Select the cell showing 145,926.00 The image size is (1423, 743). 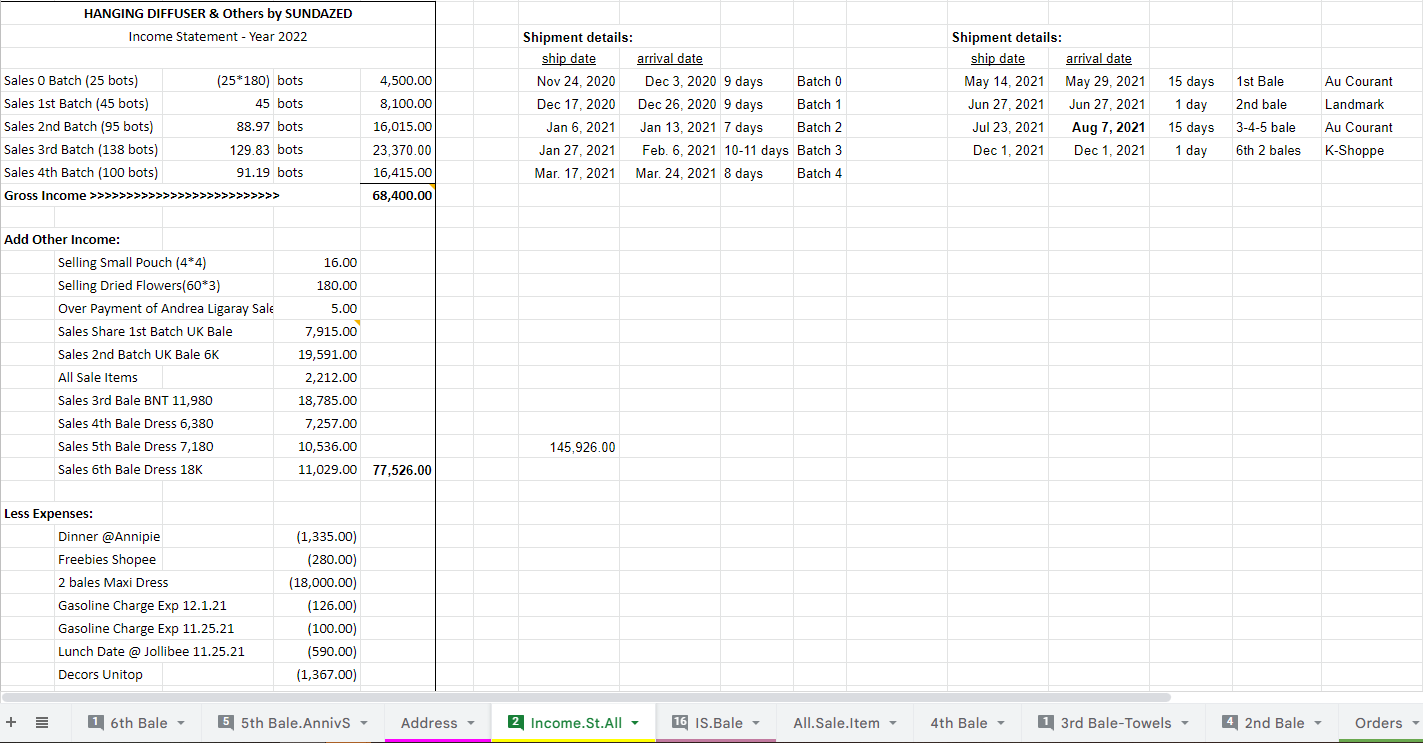click(581, 446)
